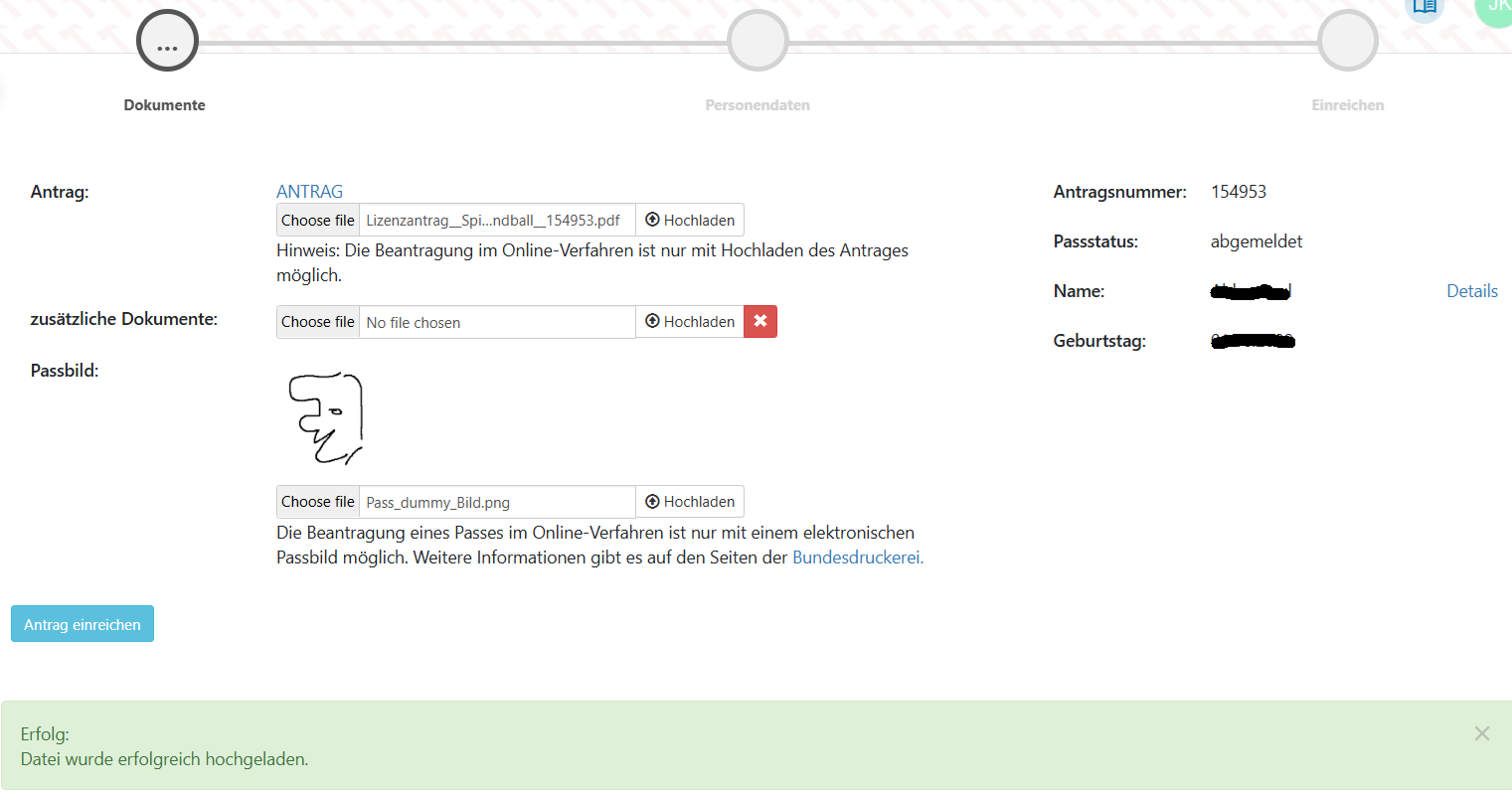Go to the Personendaten step circle
This screenshot has height=795, width=1512.
tap(757, 42)
